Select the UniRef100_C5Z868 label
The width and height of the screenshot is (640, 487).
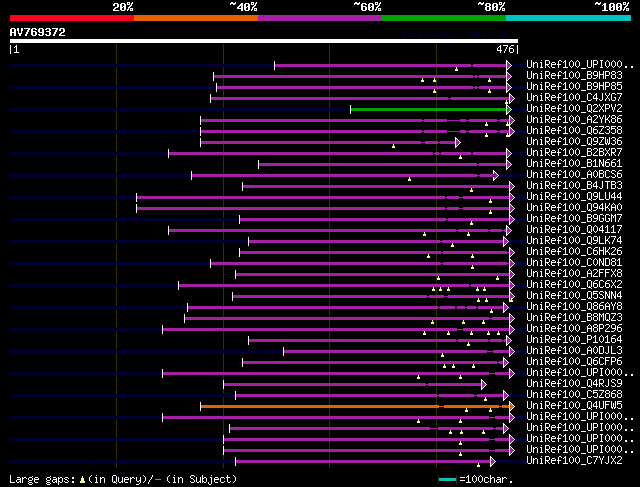574,395
